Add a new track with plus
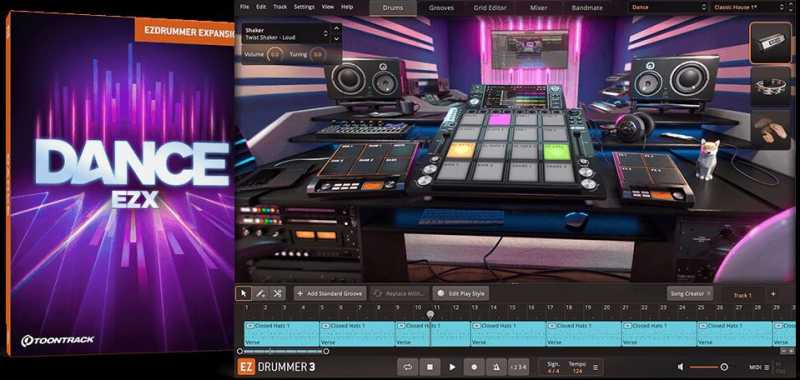 (773, 294)
